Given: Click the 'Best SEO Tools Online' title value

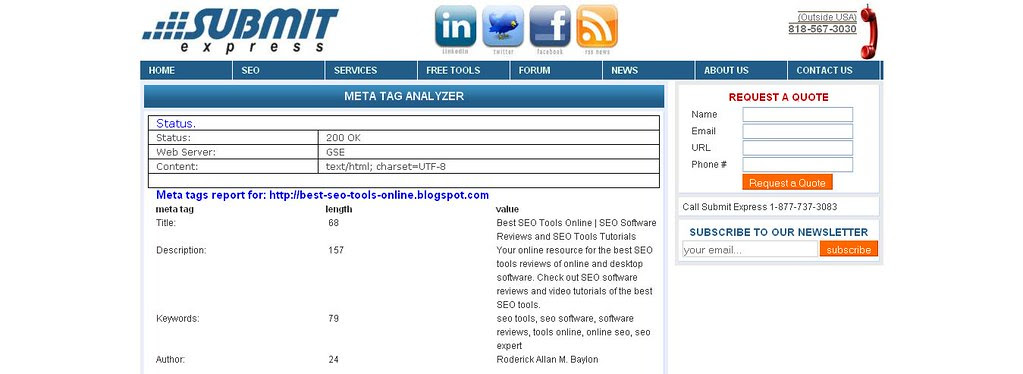Looking at the screenshot, I should coord(576,230).
